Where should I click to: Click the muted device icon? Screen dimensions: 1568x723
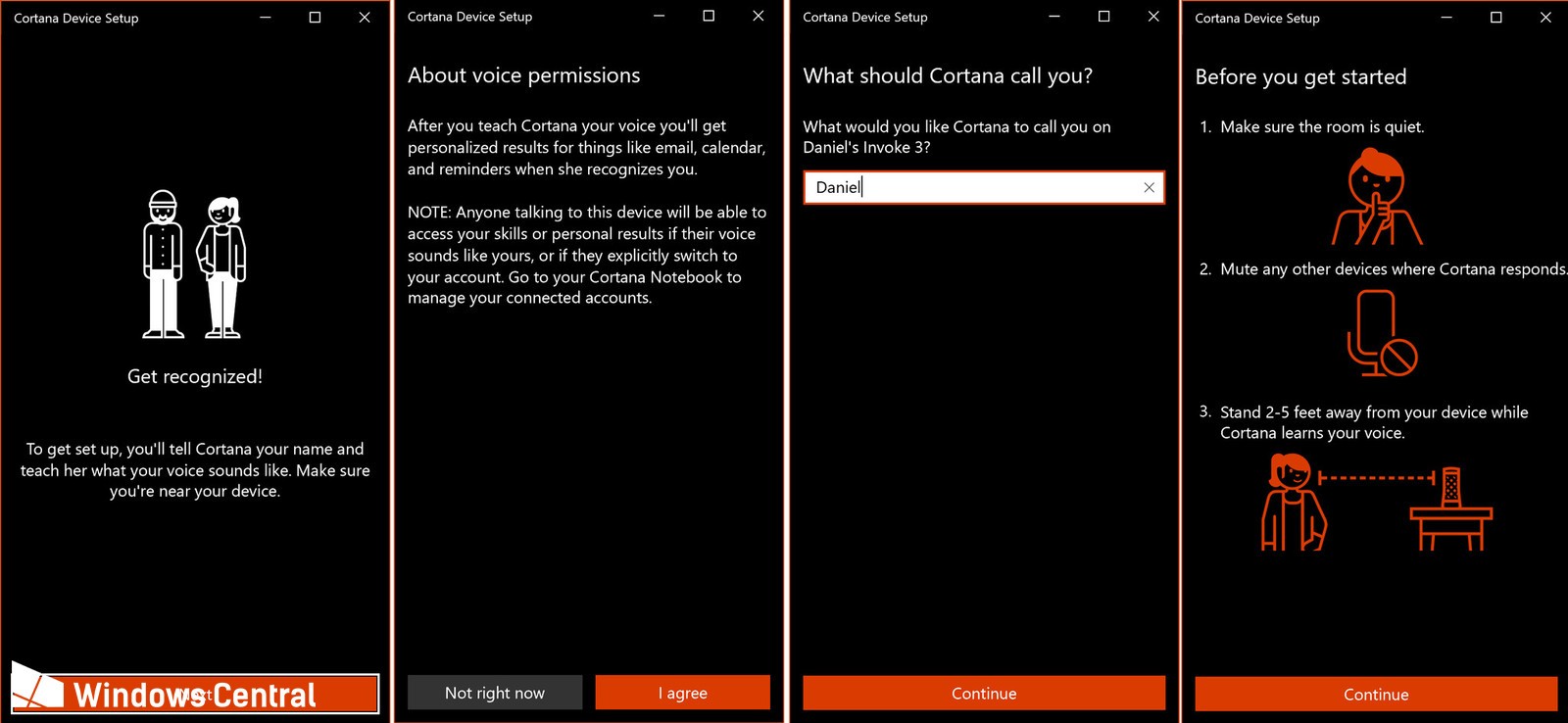pyautogui.click(x=1382, y=334)
